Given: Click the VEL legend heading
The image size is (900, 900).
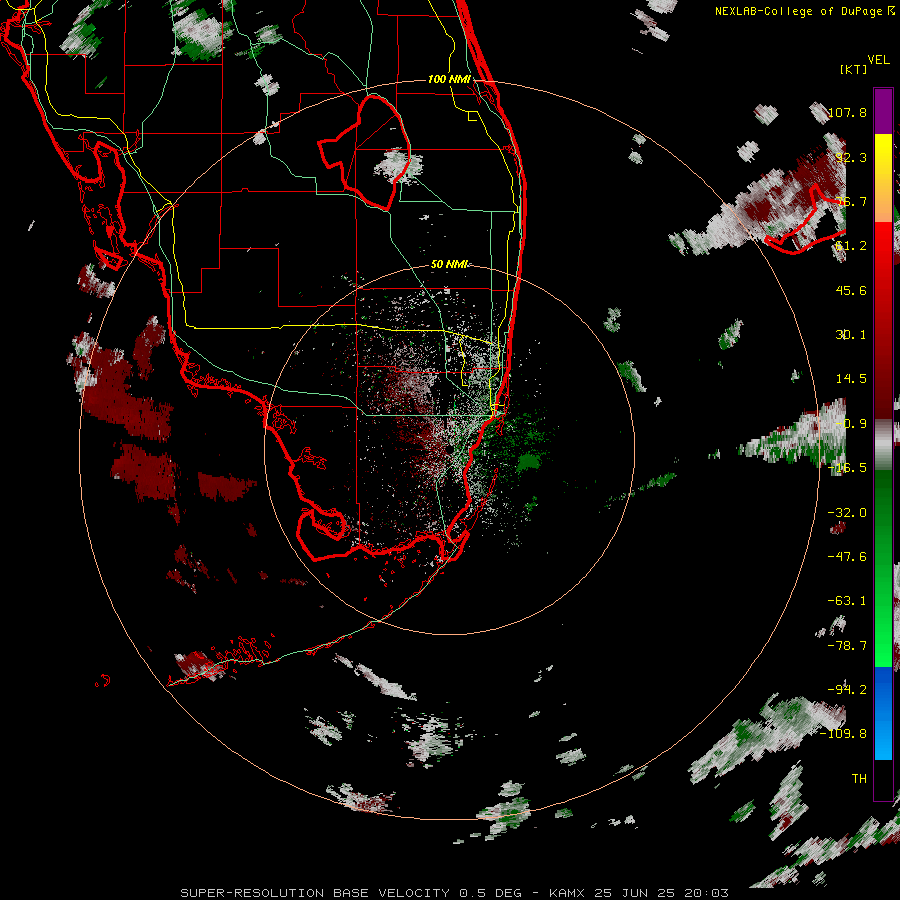Looking at the screenshot, I should (878, 60).
